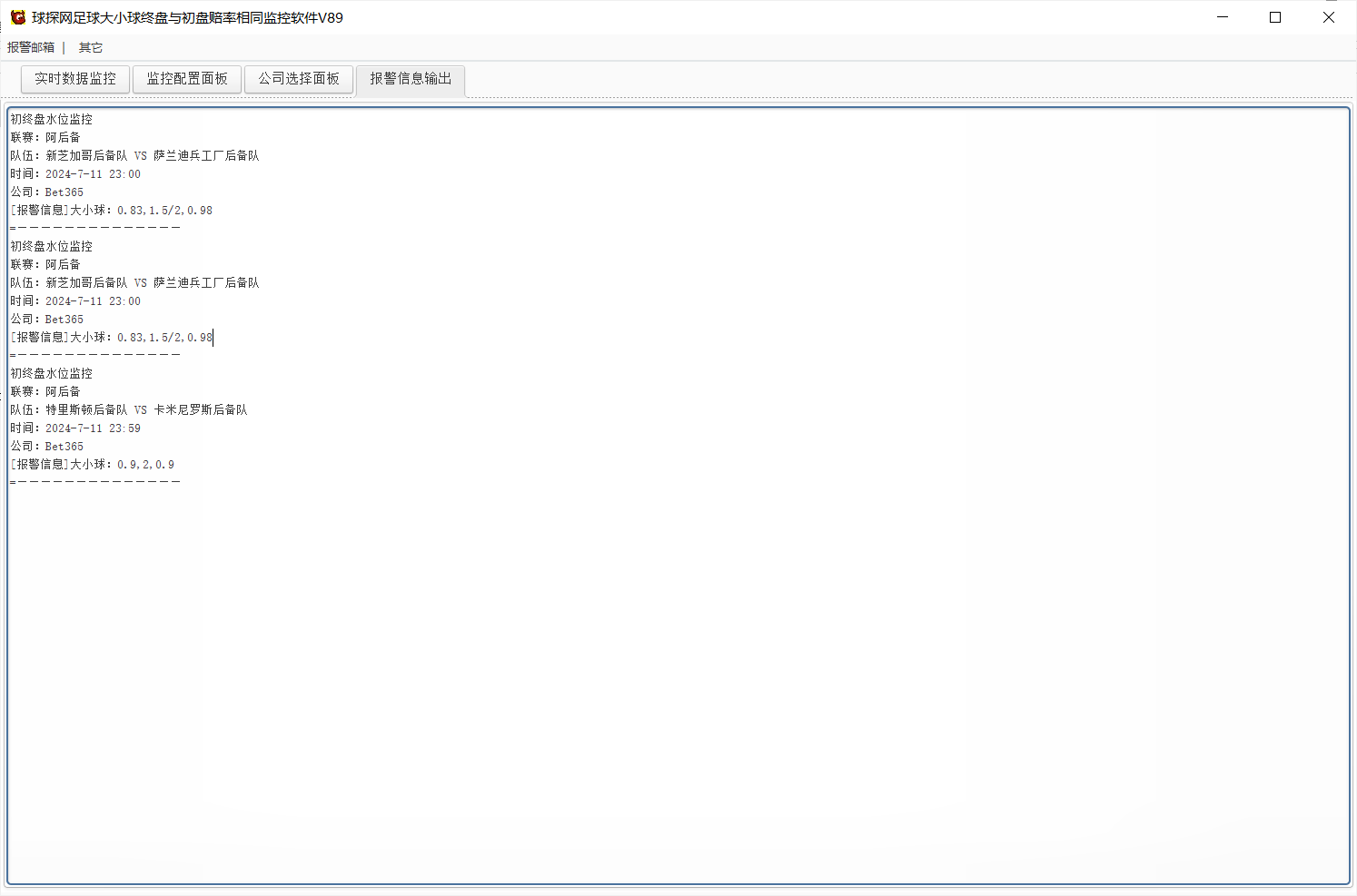
Task: Click the app icon in title bar
Action: click(17, 17)
